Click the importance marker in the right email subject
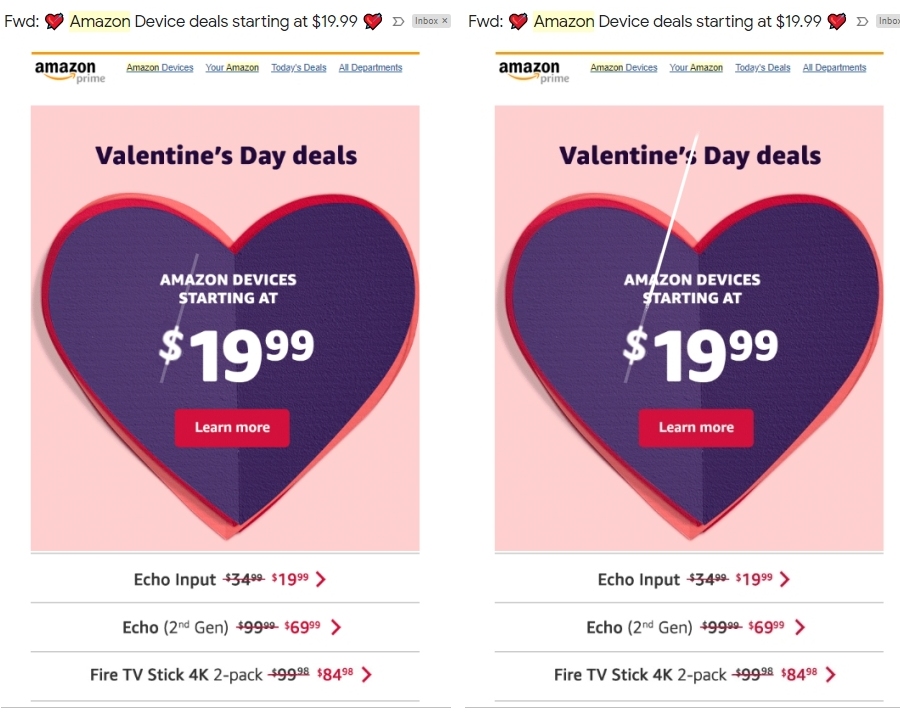The image size is (900, 716). click(x=862, y=21)
